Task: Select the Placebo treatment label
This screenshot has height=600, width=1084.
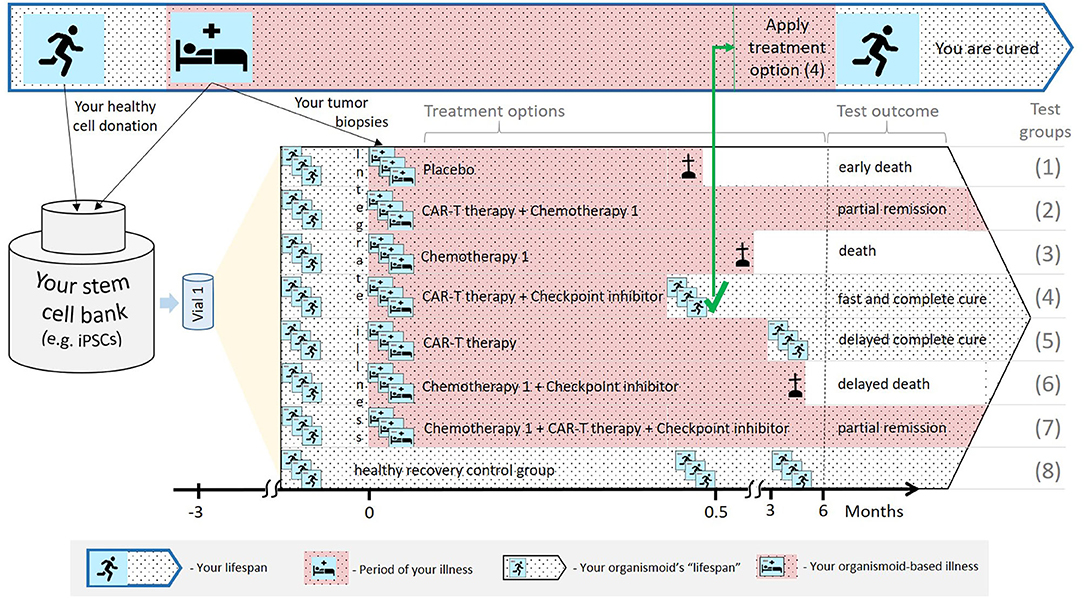Action: [449, 169]
